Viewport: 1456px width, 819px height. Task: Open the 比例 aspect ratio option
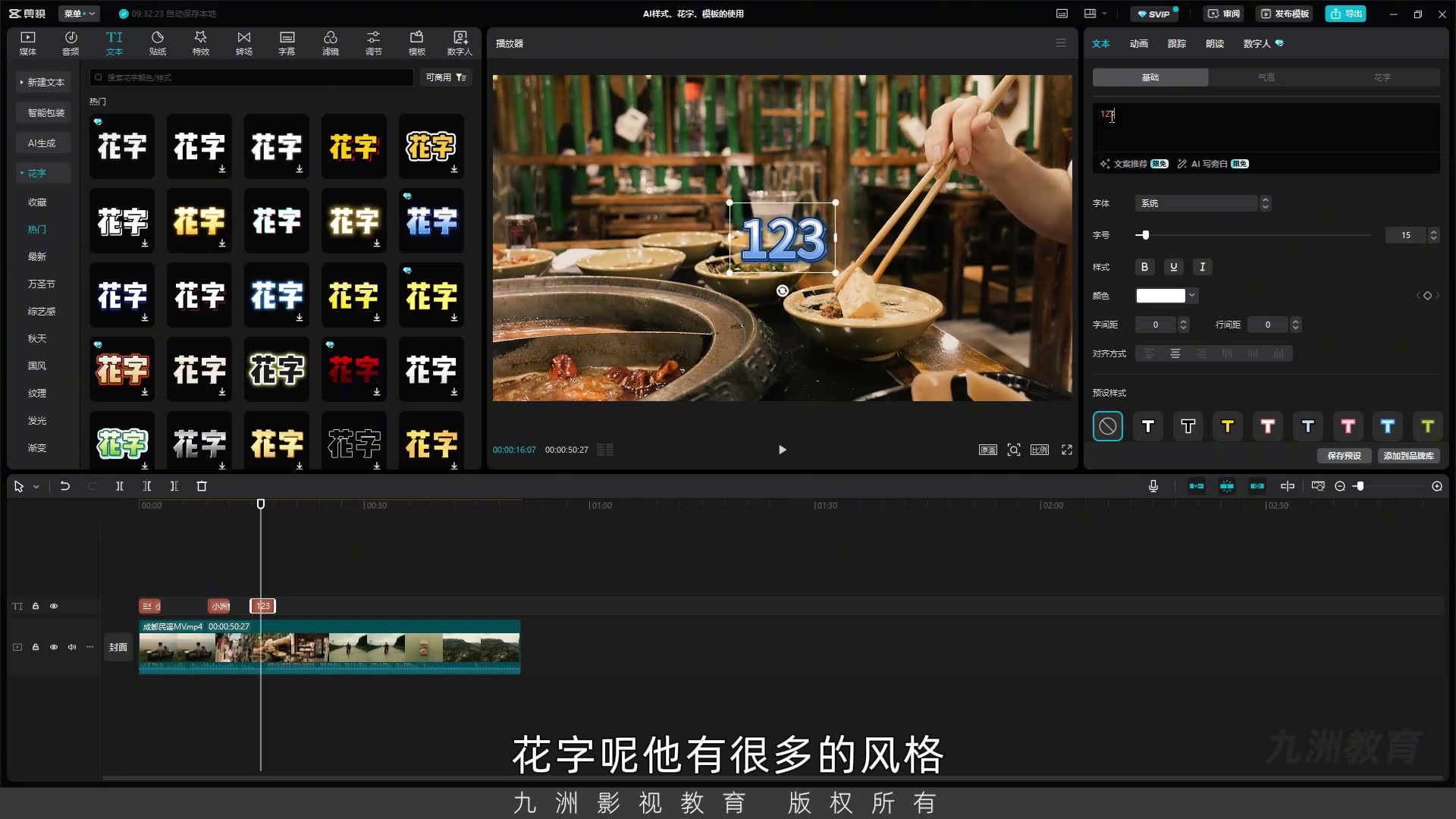click(x=1040, y=450)
